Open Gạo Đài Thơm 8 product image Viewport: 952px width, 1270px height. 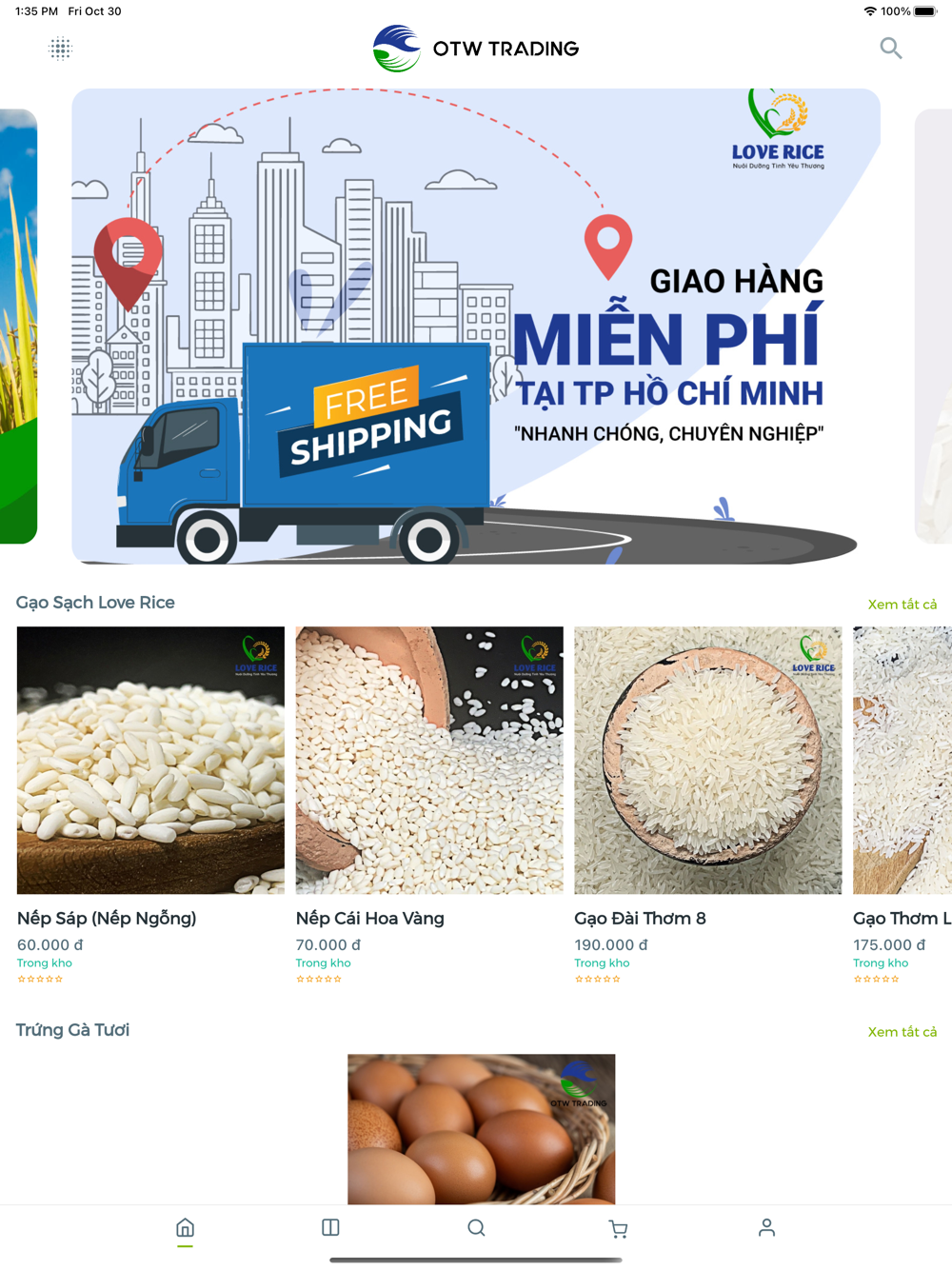pos(708,760)
